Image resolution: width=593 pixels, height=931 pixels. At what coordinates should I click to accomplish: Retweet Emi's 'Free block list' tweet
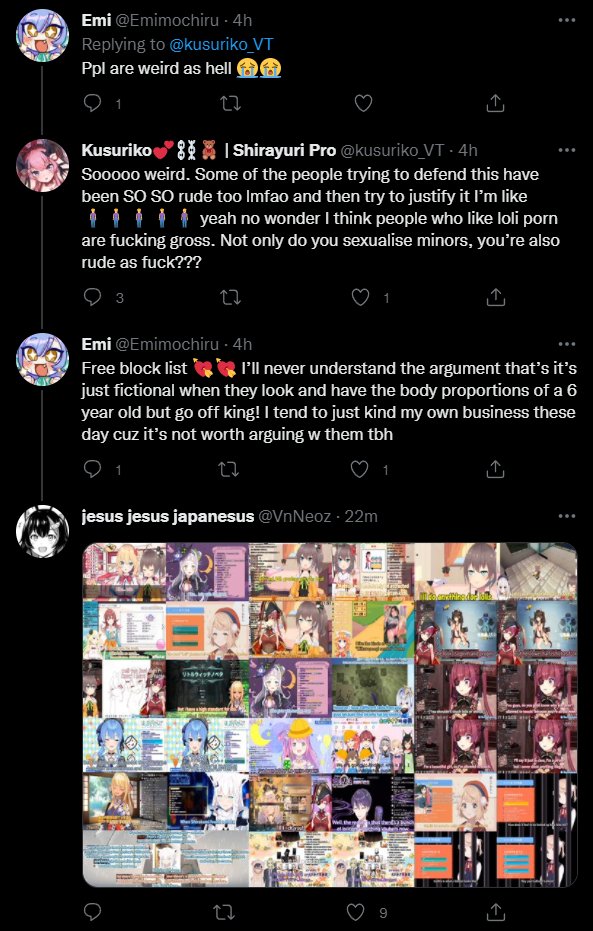(x=229, y=470)
